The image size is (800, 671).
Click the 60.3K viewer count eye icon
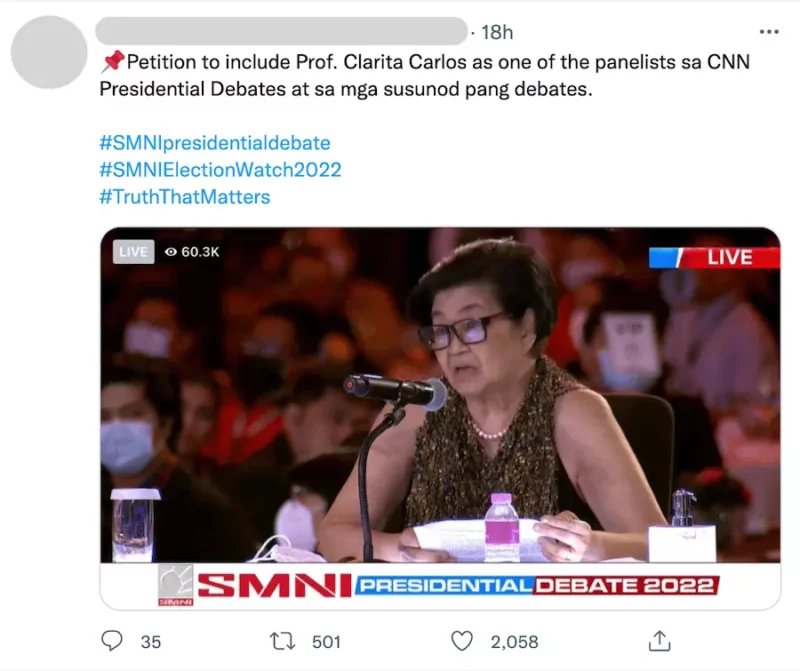171,252
